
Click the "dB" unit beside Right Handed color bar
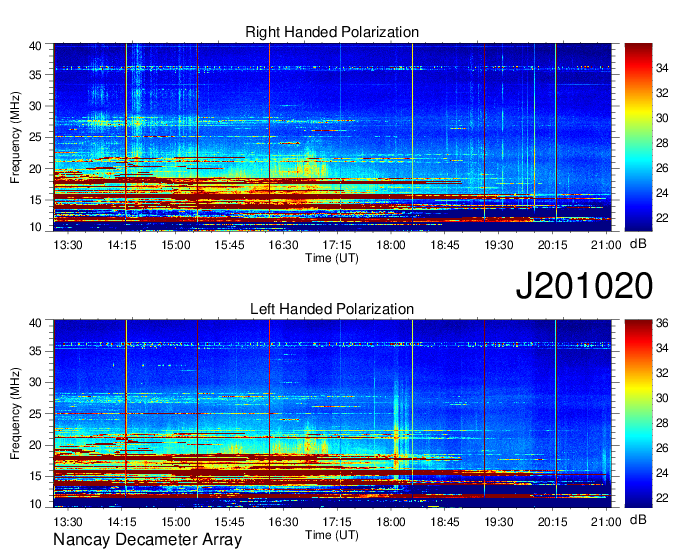(638, 244)
